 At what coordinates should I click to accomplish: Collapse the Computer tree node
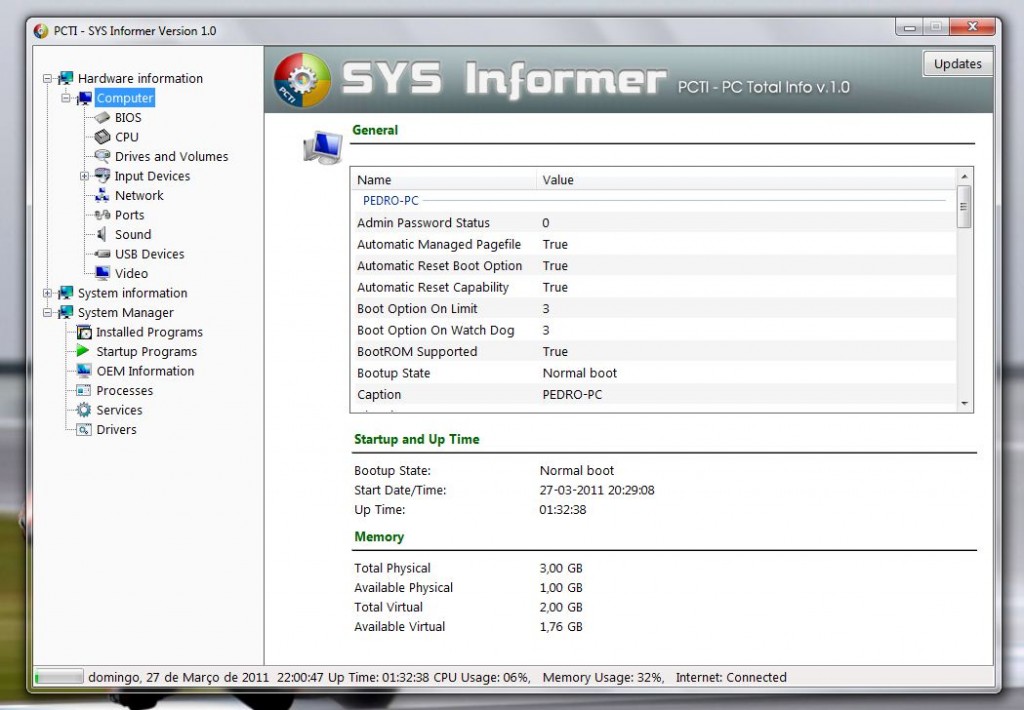65,98
